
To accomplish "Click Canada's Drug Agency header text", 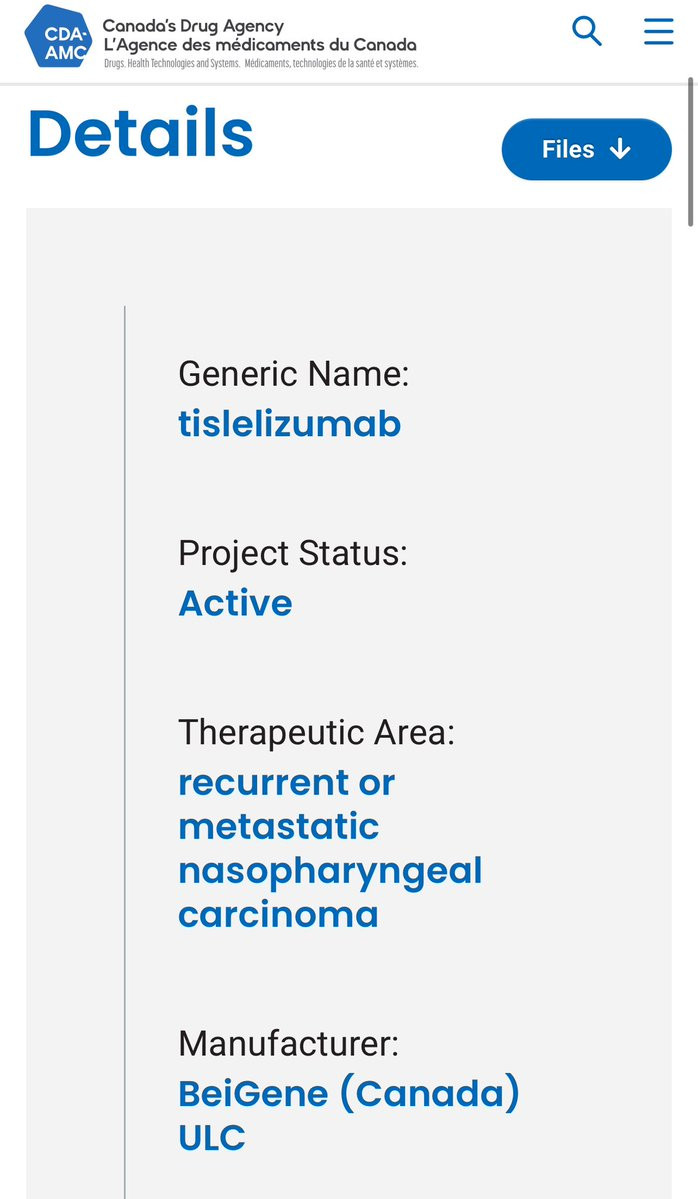I will point(193,26).
